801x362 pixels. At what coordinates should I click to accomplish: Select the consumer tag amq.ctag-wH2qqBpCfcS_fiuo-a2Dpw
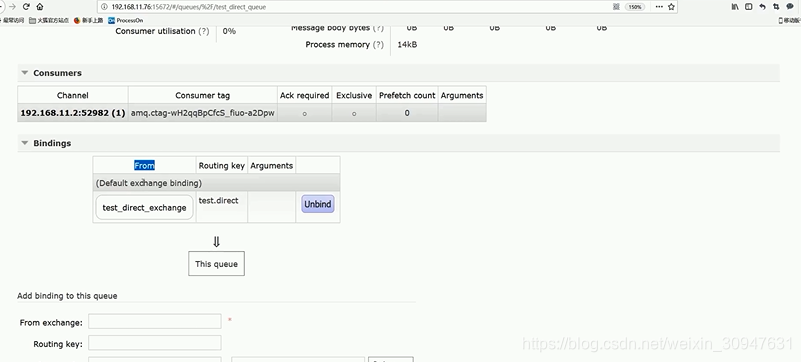(x=203, y=113)
